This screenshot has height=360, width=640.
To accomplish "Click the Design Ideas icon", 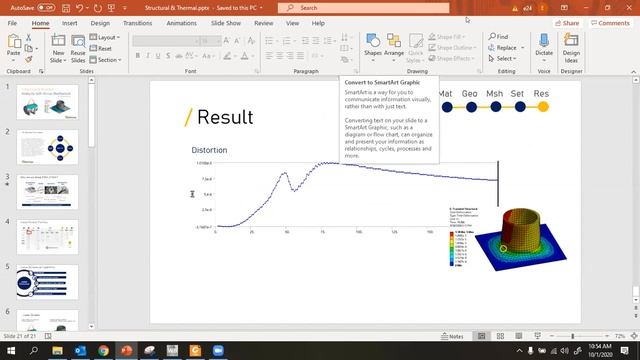I will point(571,41).
